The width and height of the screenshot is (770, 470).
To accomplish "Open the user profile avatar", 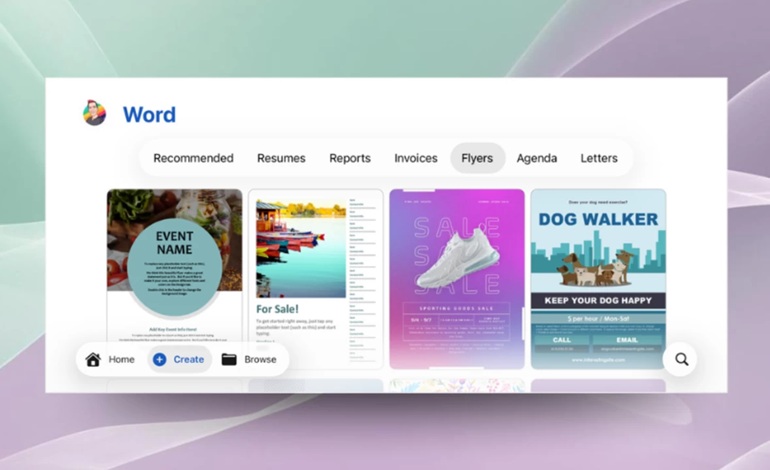I will coord(94,113).
